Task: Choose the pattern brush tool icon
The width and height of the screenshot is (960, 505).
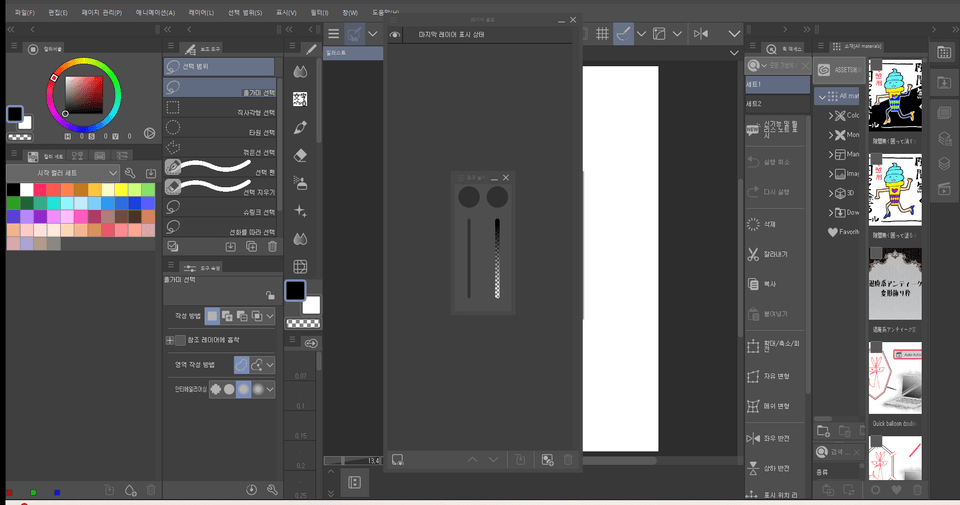Action: click(x=300, y=99)
